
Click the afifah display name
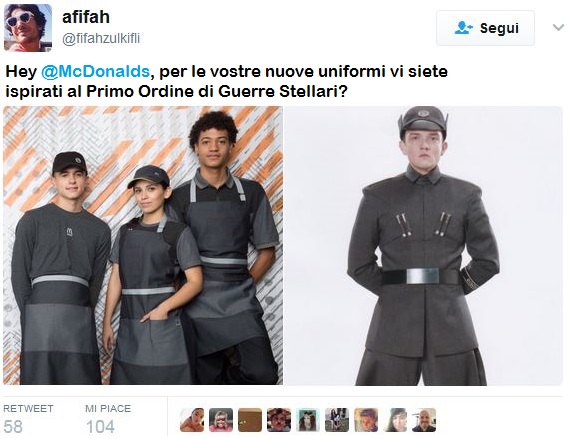[86, 17]
